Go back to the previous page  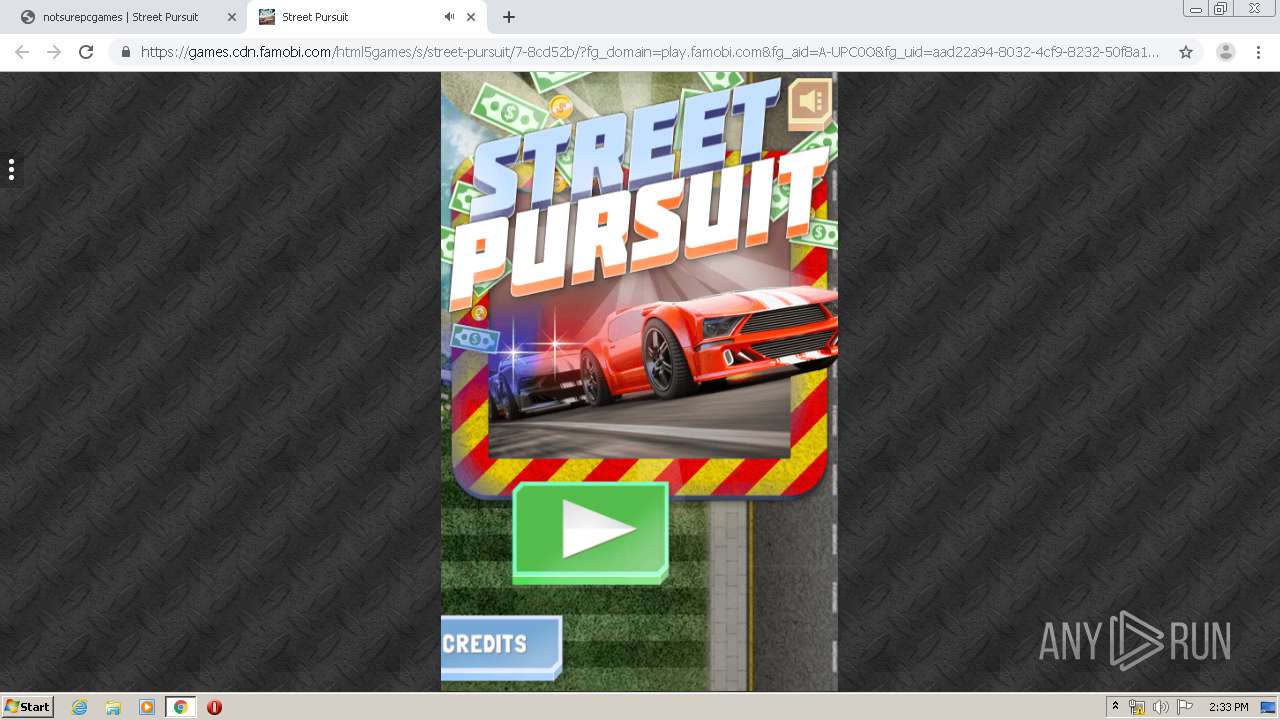click(22, 52)
